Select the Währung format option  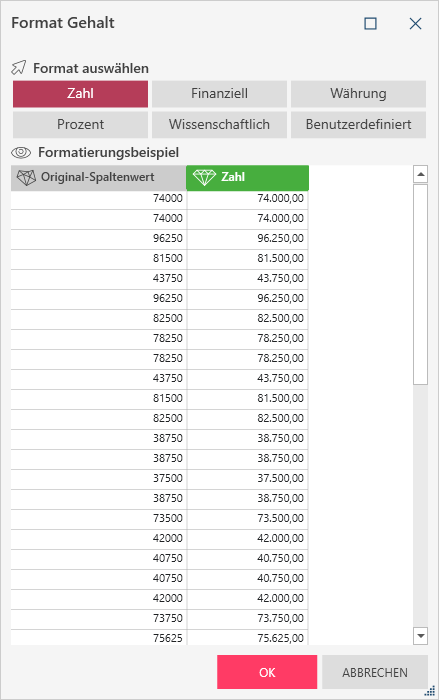358,94
